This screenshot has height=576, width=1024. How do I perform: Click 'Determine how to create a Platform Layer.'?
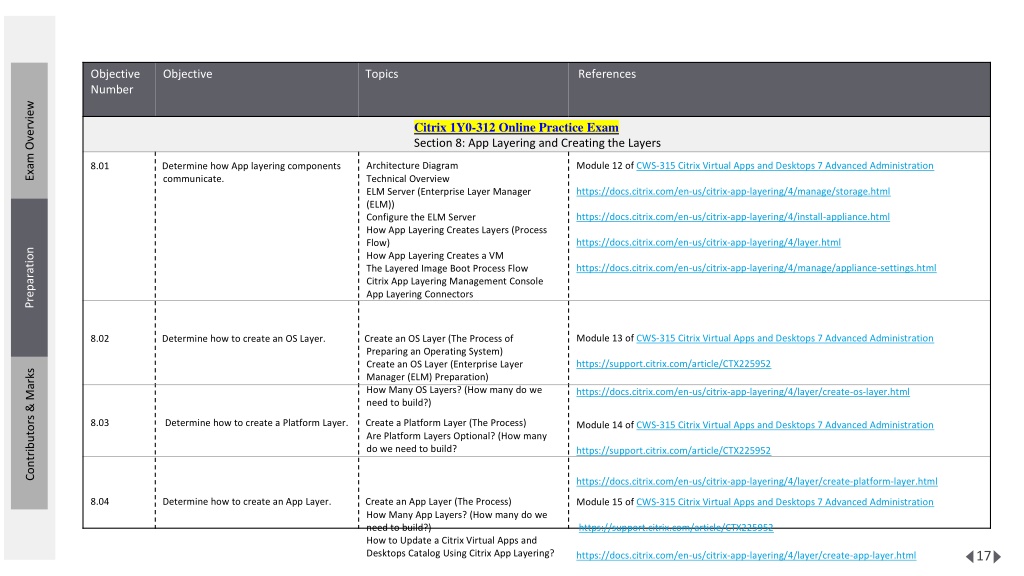point(257,423)
